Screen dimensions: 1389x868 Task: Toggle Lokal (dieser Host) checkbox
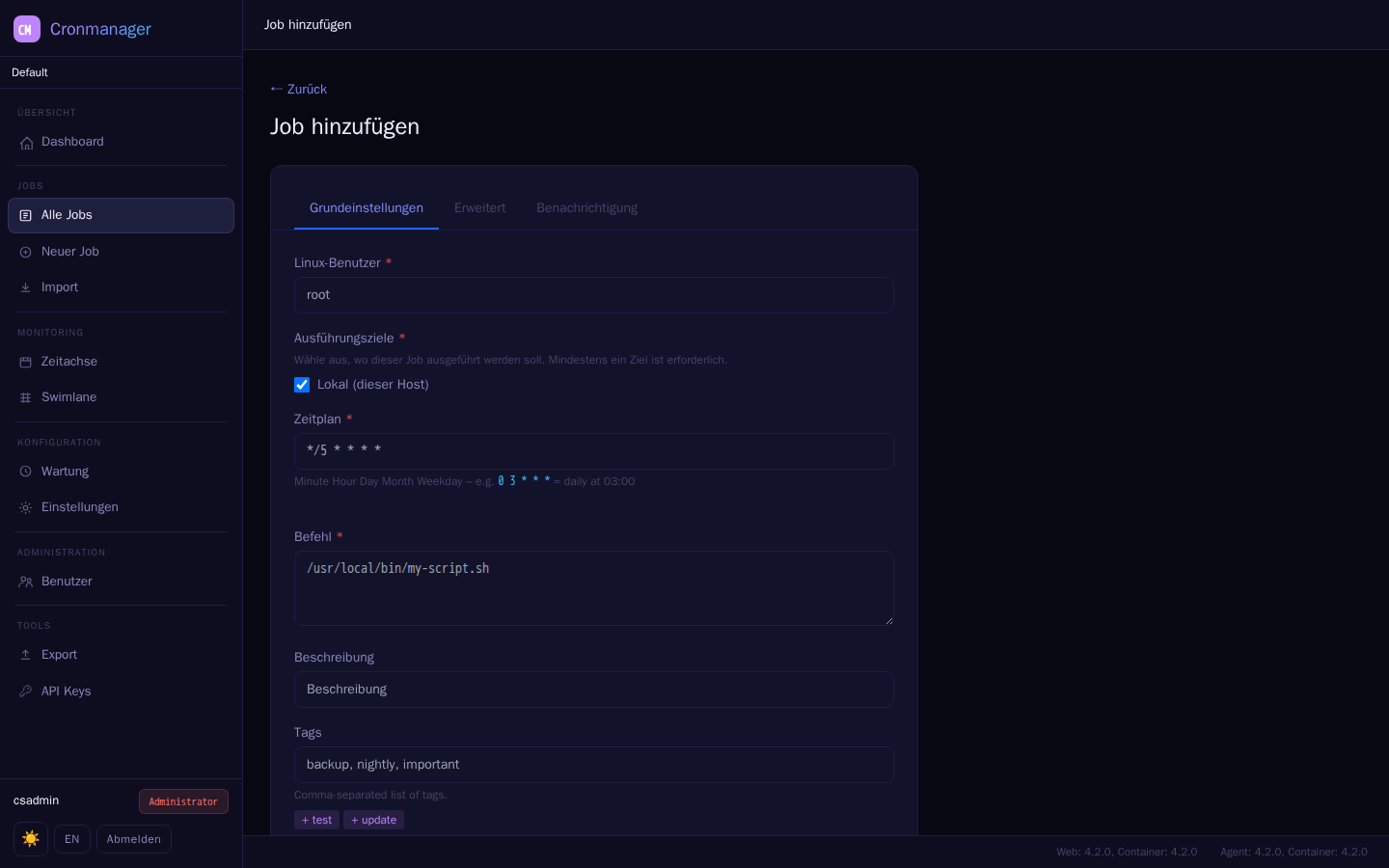coord(302,385)
